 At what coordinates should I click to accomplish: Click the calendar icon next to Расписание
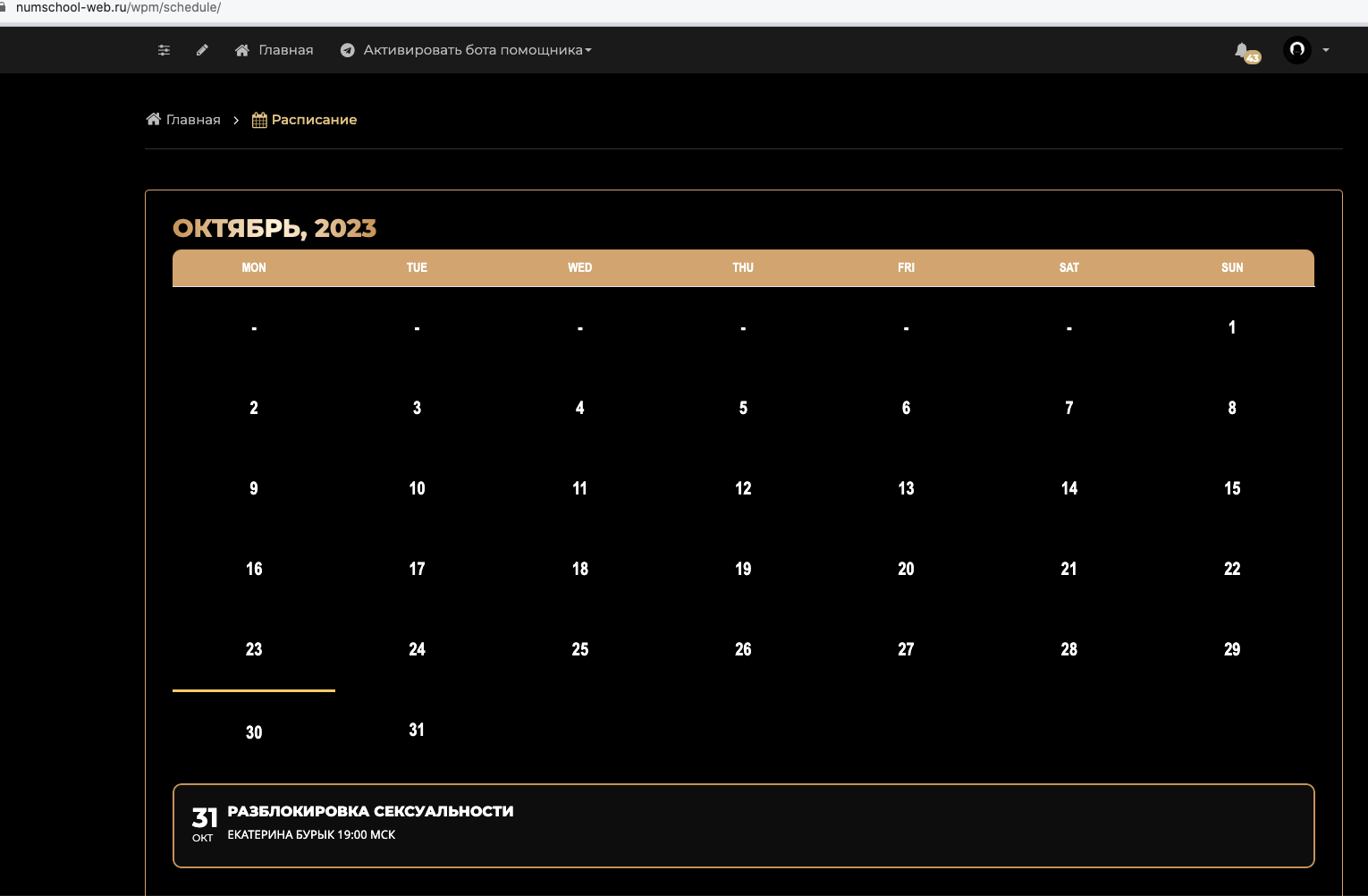259,120
